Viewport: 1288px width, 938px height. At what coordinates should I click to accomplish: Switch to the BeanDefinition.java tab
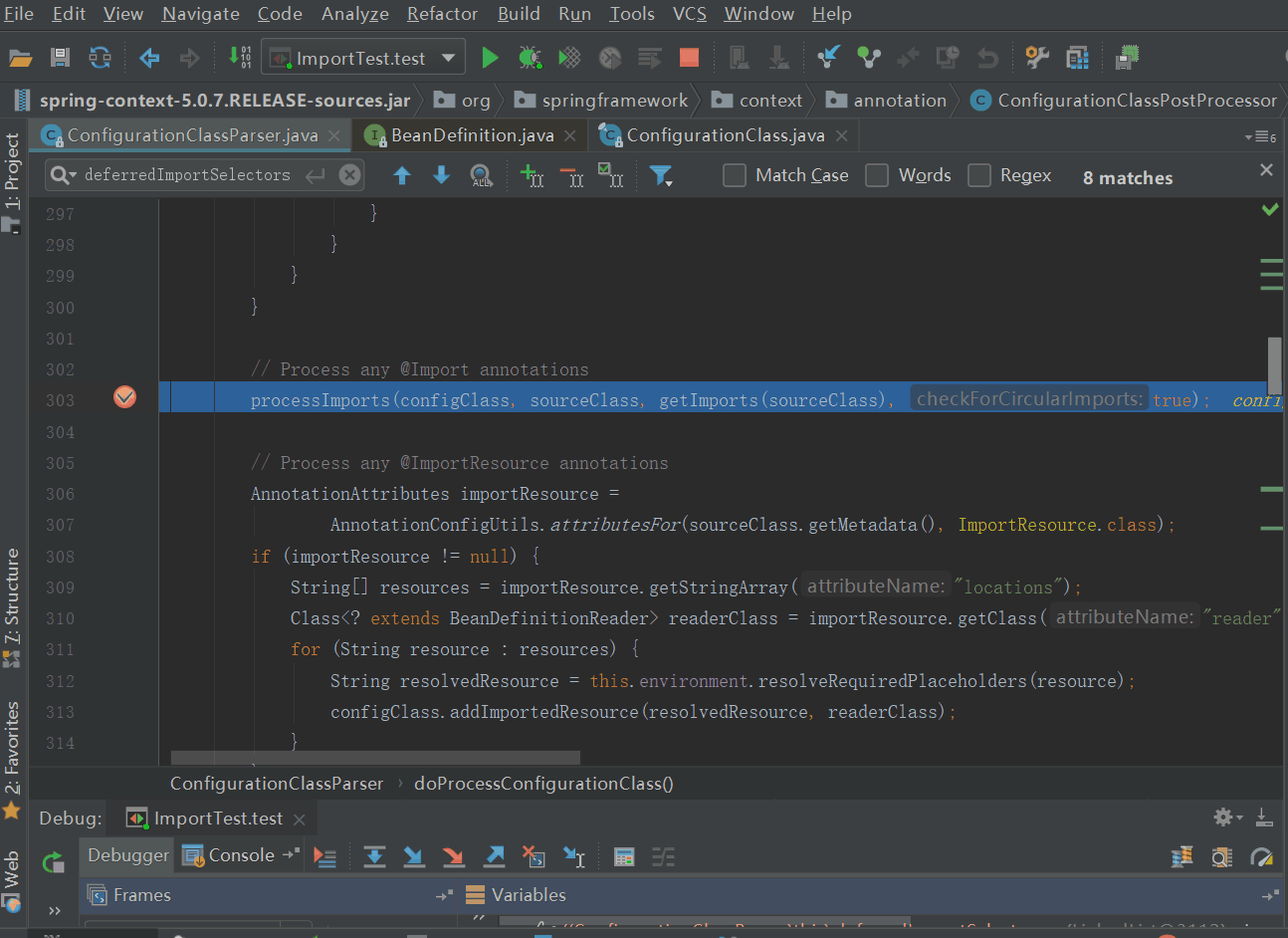(472, 134)
